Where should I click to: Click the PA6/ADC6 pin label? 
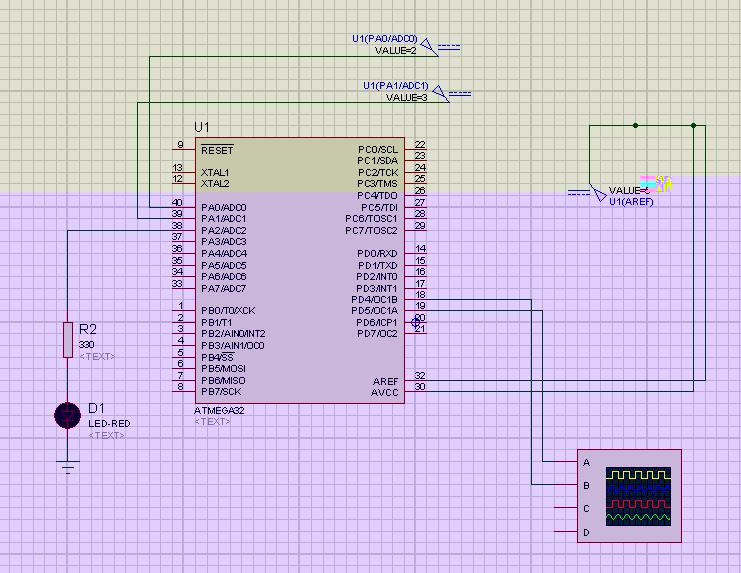(224, 276)
